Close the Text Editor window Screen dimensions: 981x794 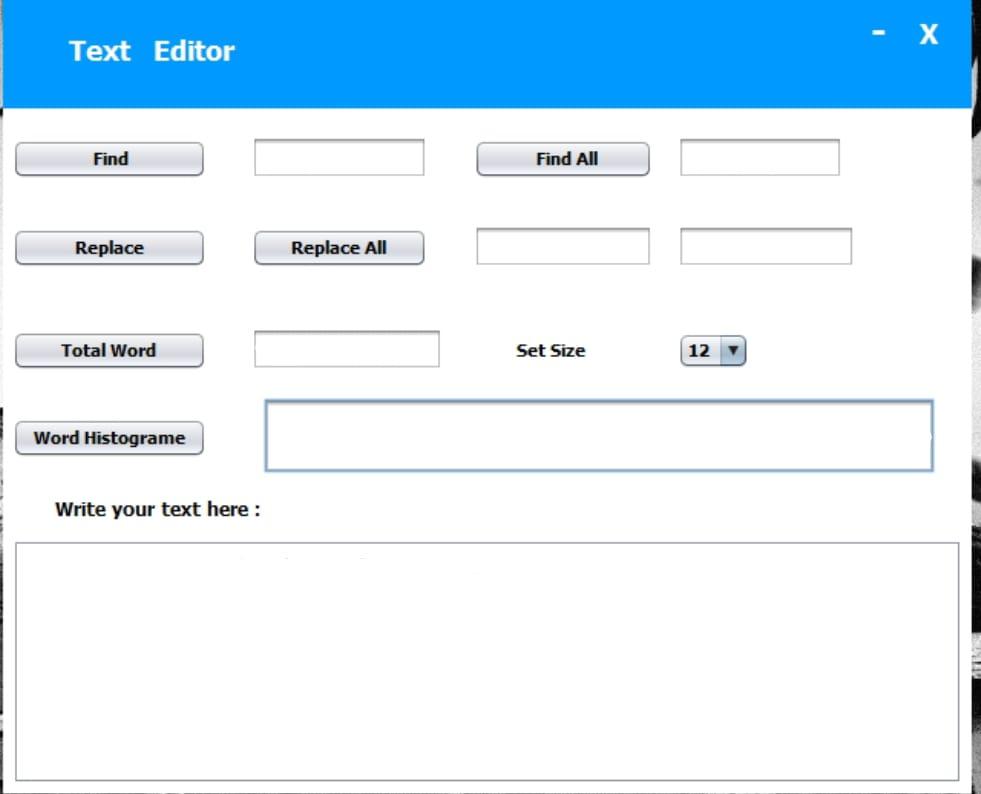click(928, 34)
